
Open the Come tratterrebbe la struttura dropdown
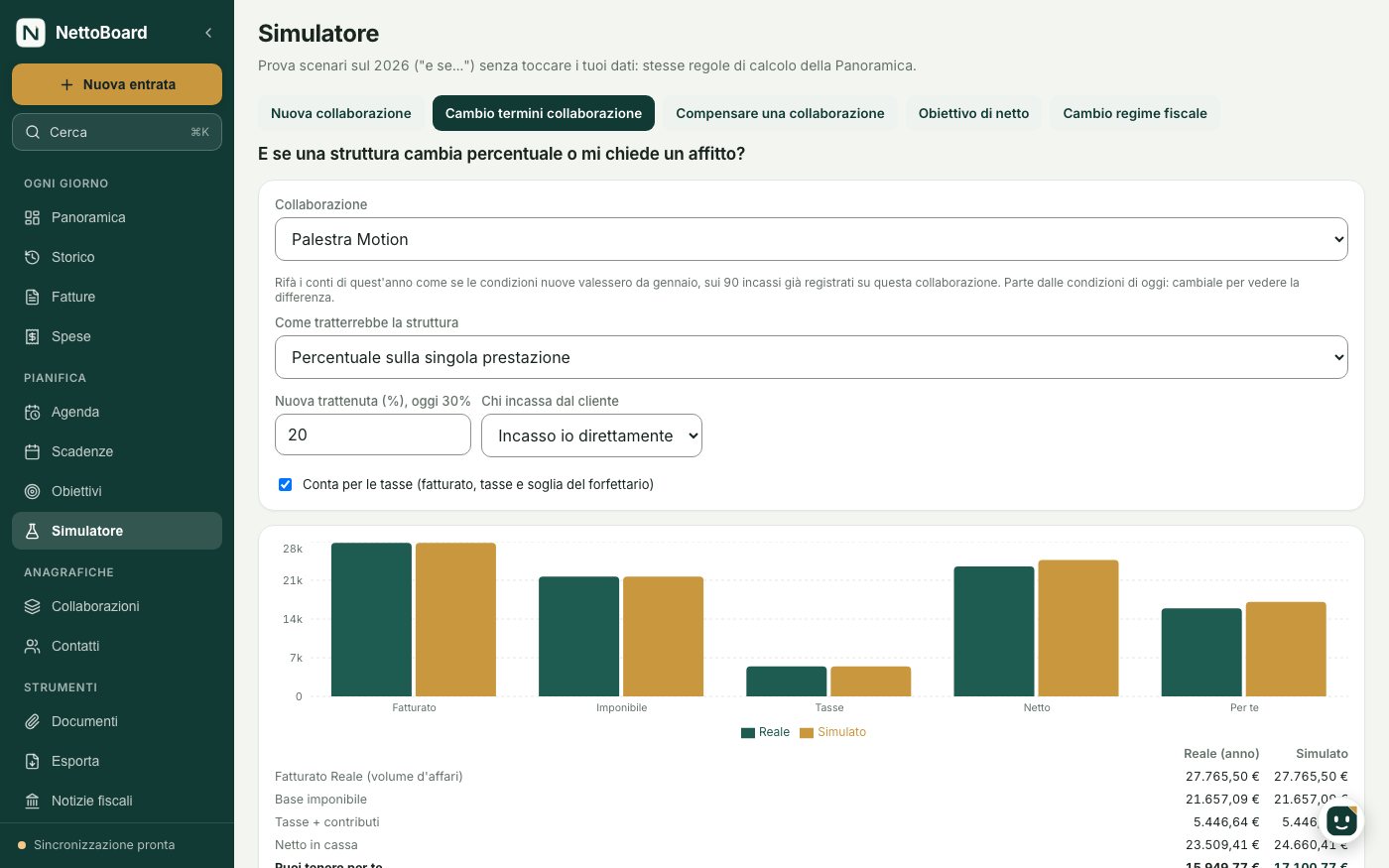pos(812,357)
